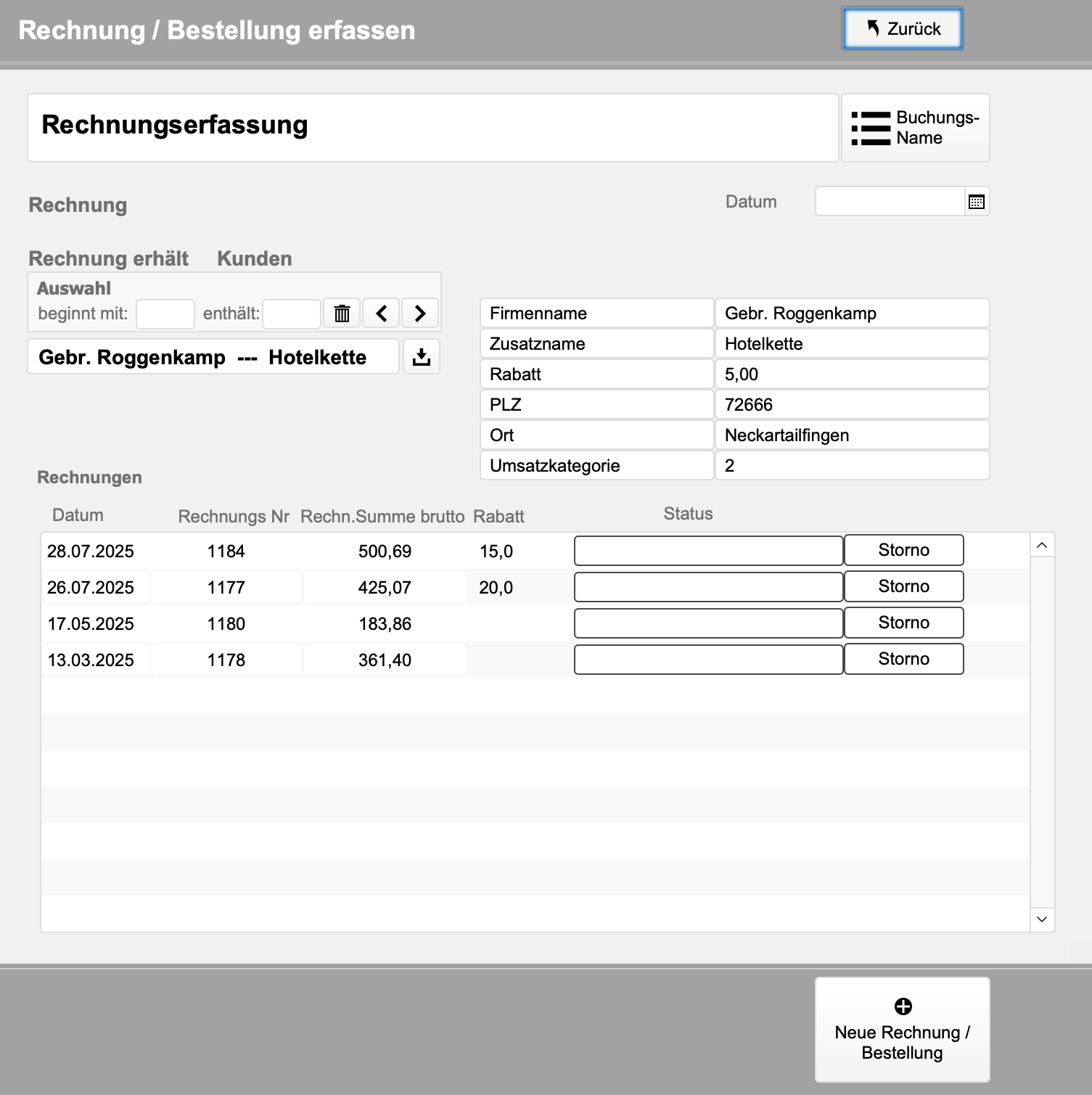
Task: Focus the 'beginnt mit' filter field
Action: pos(165,314)
